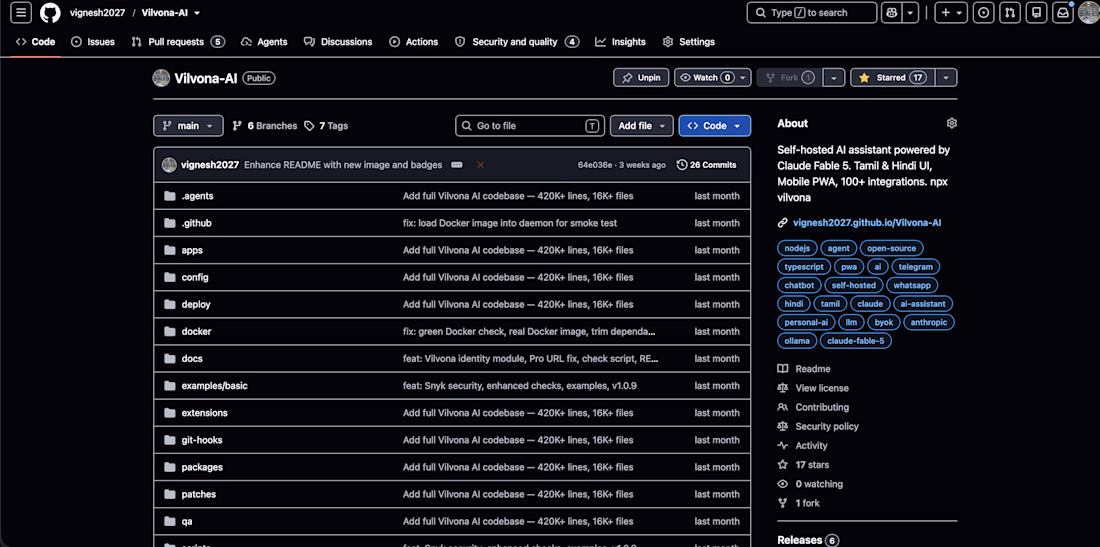Click the docker folder icon
The height and width of the screenshot is (547, 1100).
169,332
